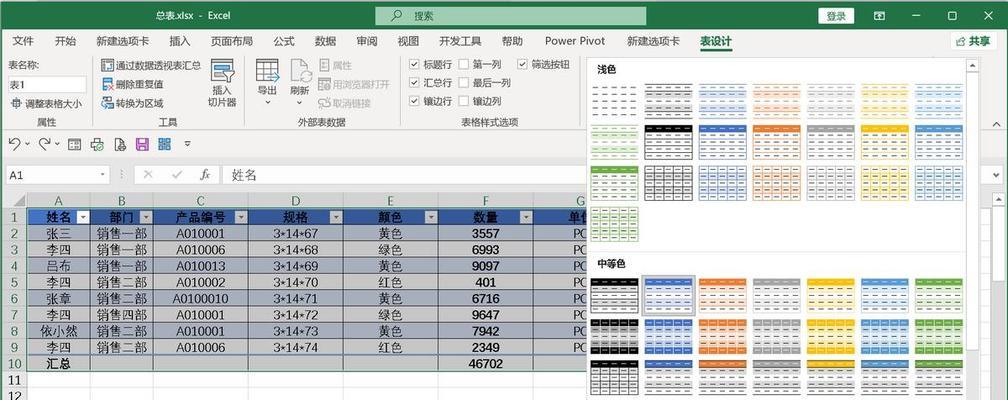This screenshot has height=400, width=1008.
Task: Click 删除重复值 (Remove Duplicates)
Action: 132,84
